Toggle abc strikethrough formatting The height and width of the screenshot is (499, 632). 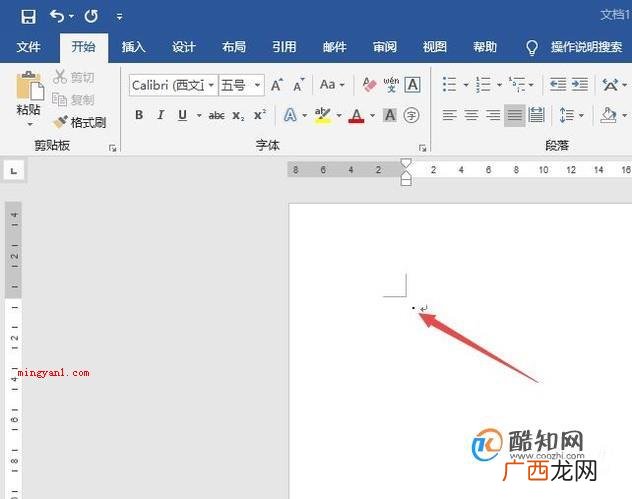[x=216, y=116]
